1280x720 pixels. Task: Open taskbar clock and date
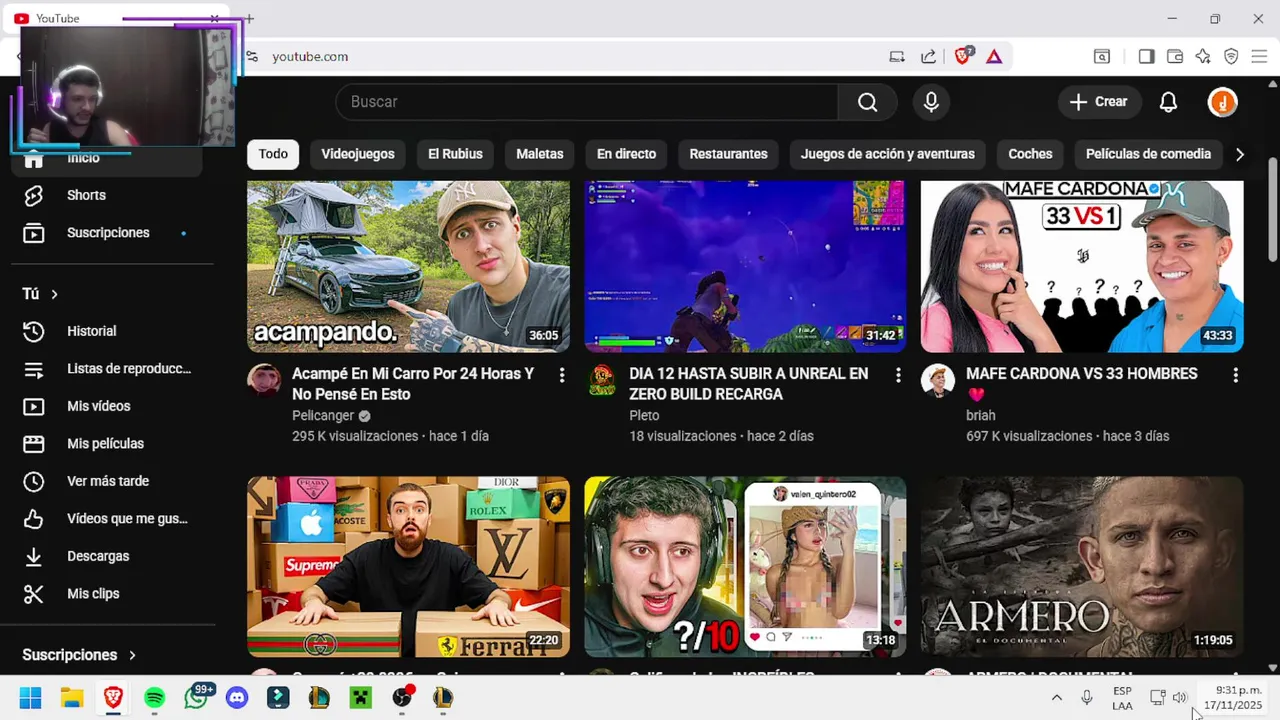click(1234, 698)
